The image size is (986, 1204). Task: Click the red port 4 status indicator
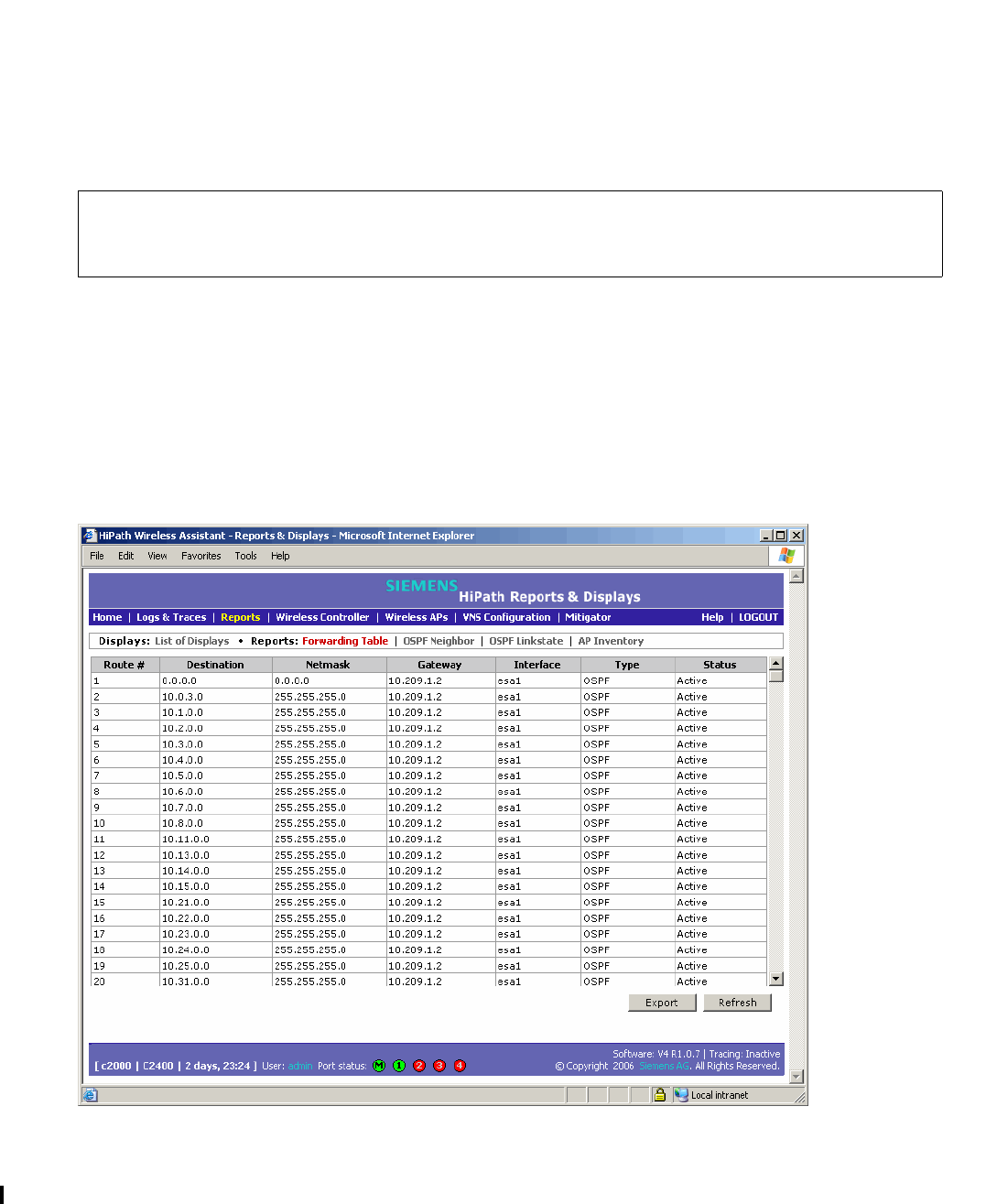pos(460,1066)
